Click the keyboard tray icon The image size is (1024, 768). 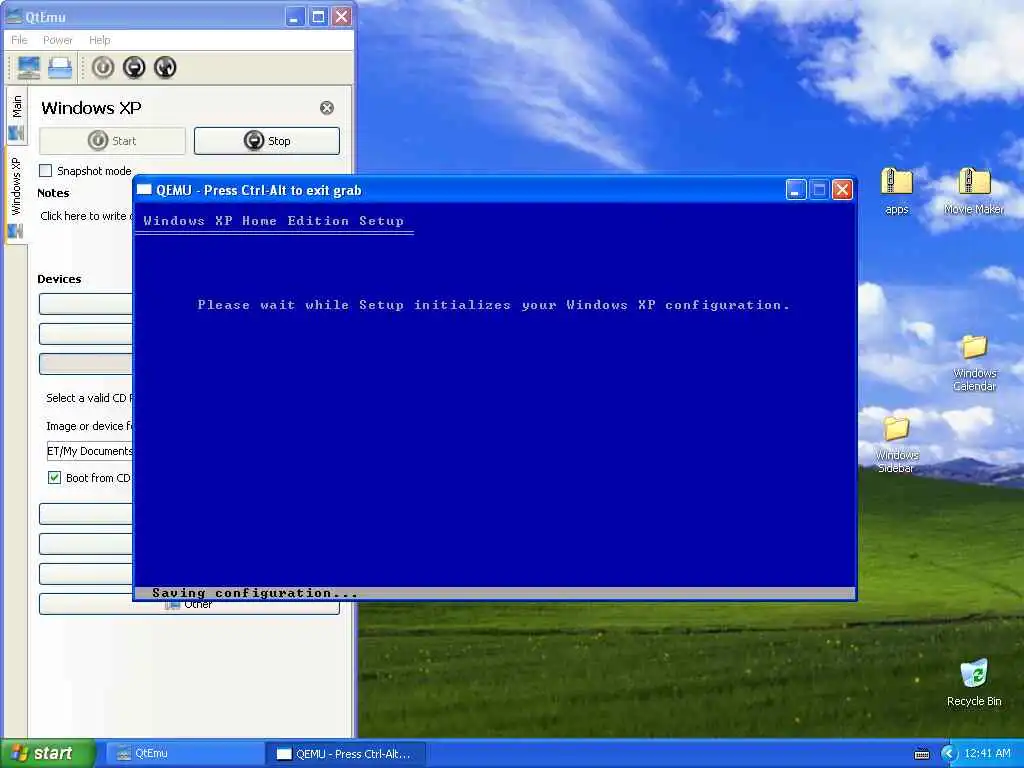coord(921,754)
